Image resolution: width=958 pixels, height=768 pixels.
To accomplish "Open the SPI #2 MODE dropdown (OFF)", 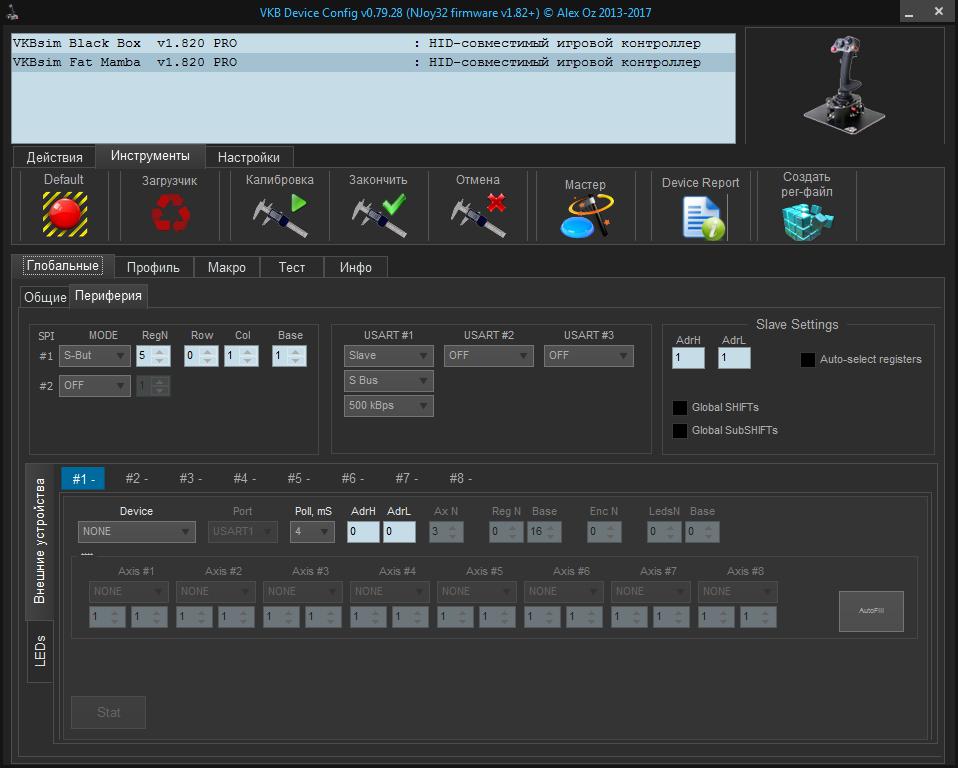I will [x=95, y=386].
